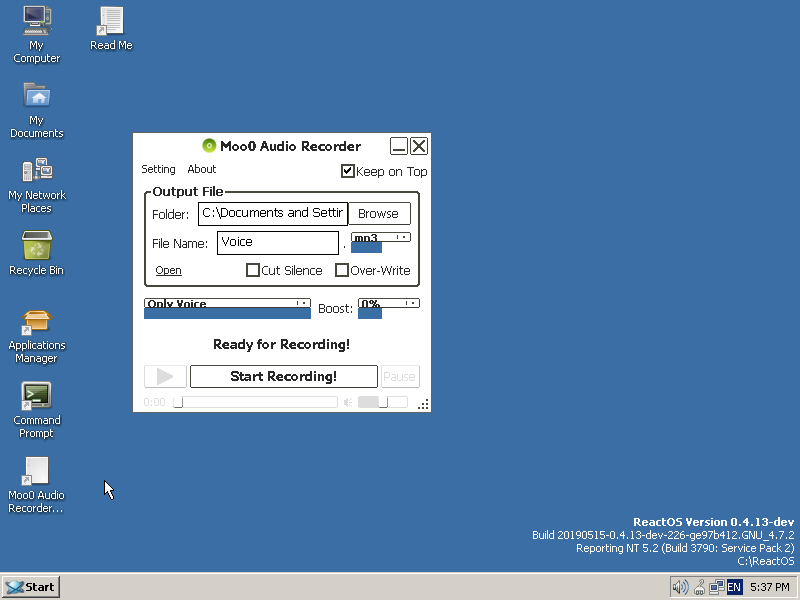
Task: Click the play button in recorder
Action: 165,377
